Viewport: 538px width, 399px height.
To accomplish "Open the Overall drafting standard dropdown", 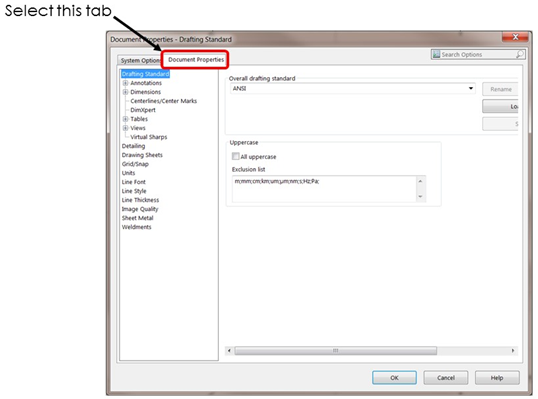I will (353, 89).
